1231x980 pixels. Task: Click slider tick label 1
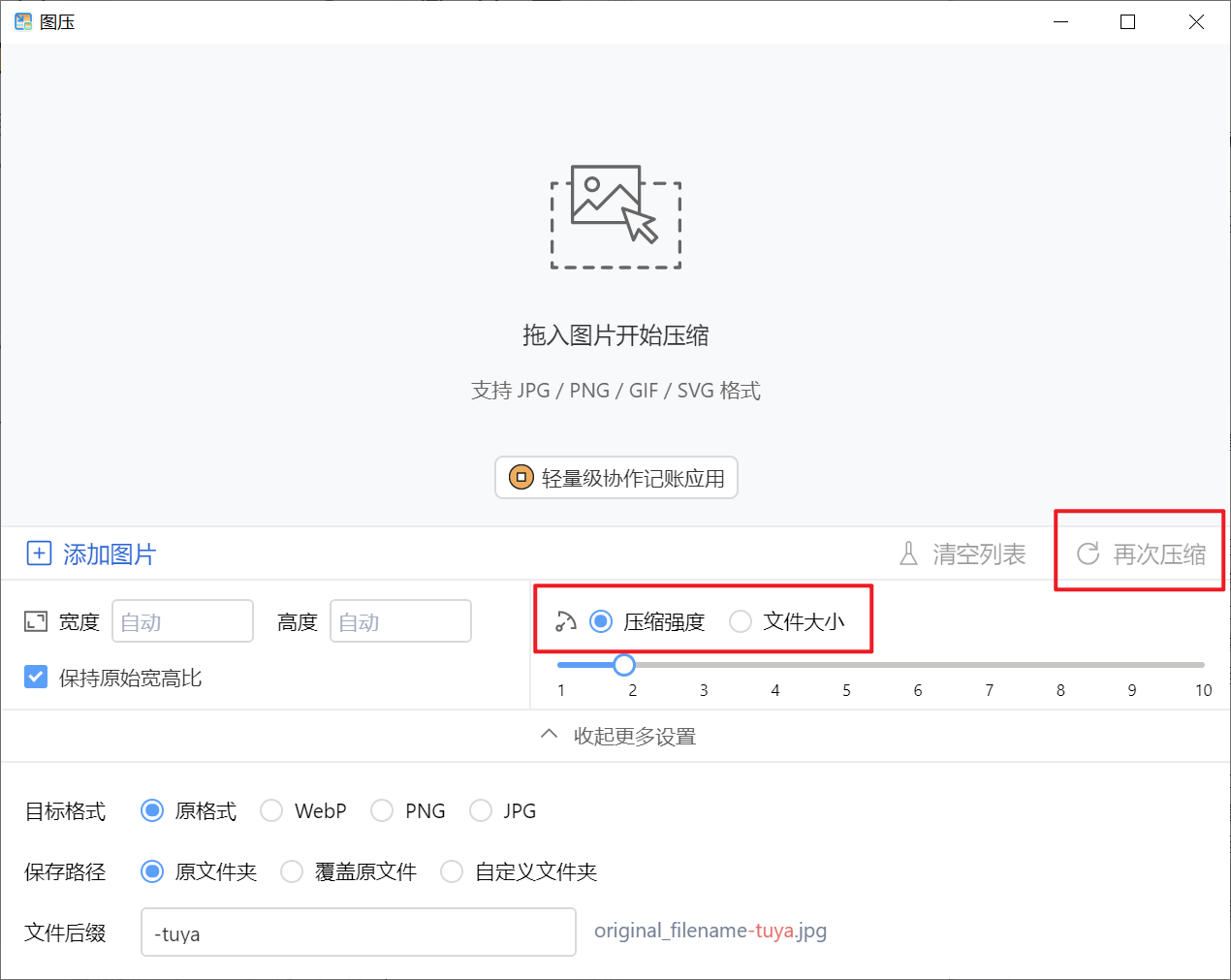pos(561,690)
